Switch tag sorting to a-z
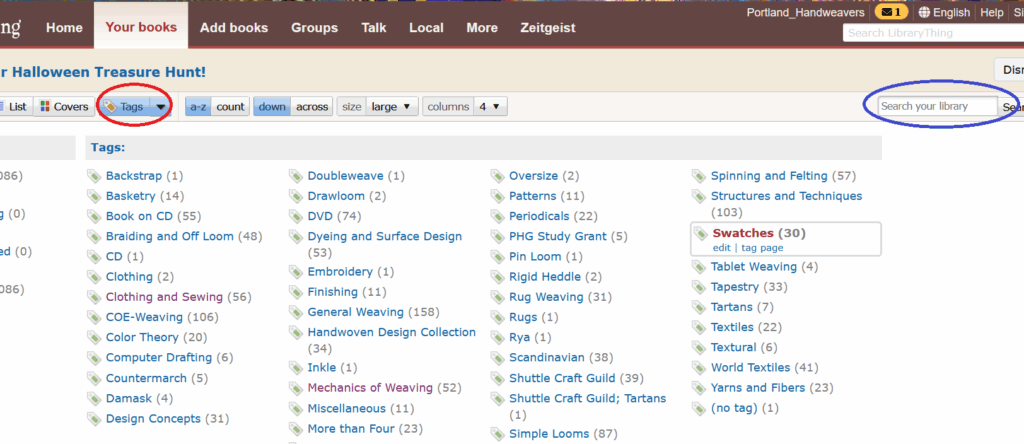This screenshot has width=1024, height=444. point(198,107)
